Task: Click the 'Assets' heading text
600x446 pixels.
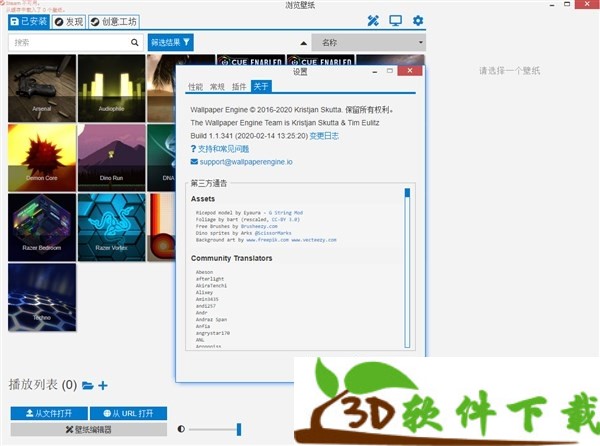Action: pos(203,199)
